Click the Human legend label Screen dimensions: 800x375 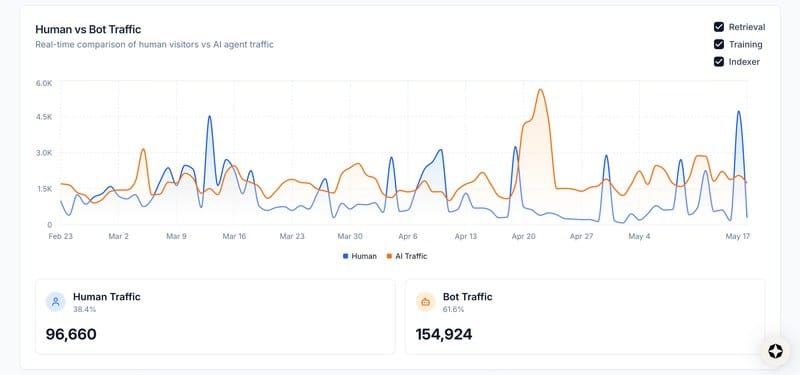click(364, 256)
